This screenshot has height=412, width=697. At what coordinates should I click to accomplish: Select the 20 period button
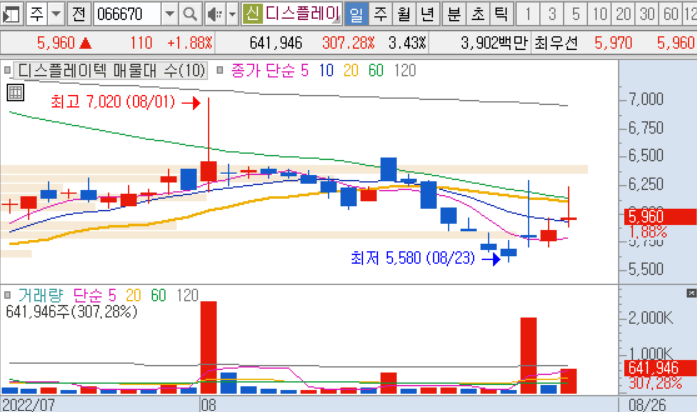[x=623, y=14]
